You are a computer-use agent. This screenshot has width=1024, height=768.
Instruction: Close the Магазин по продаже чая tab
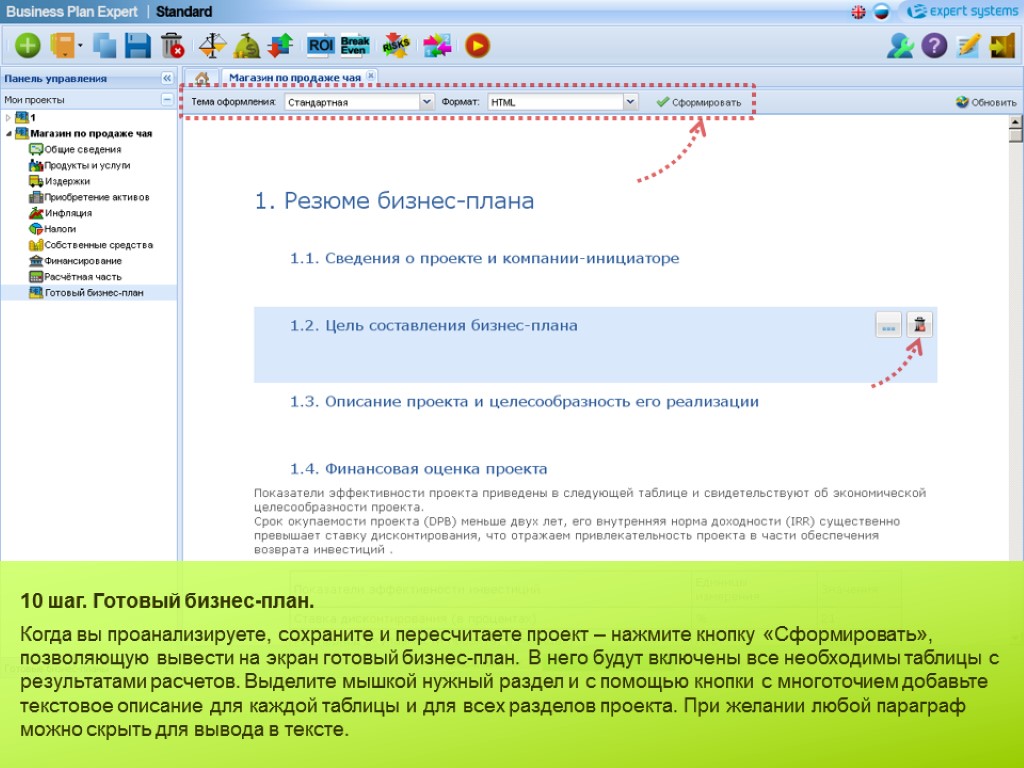click(x=371, y=76)
